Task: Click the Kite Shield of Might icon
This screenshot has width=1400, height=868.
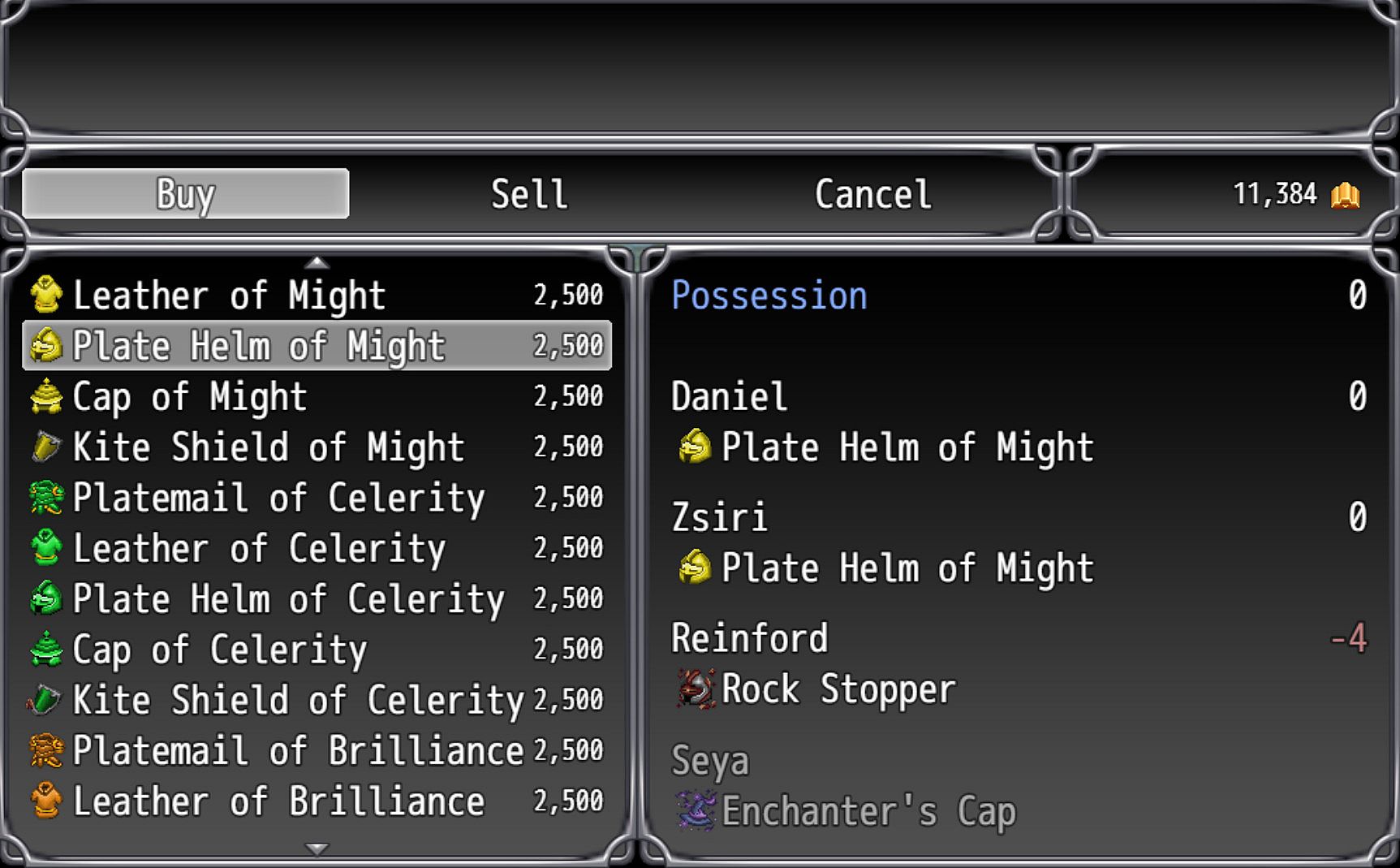Action: [46, 447]
